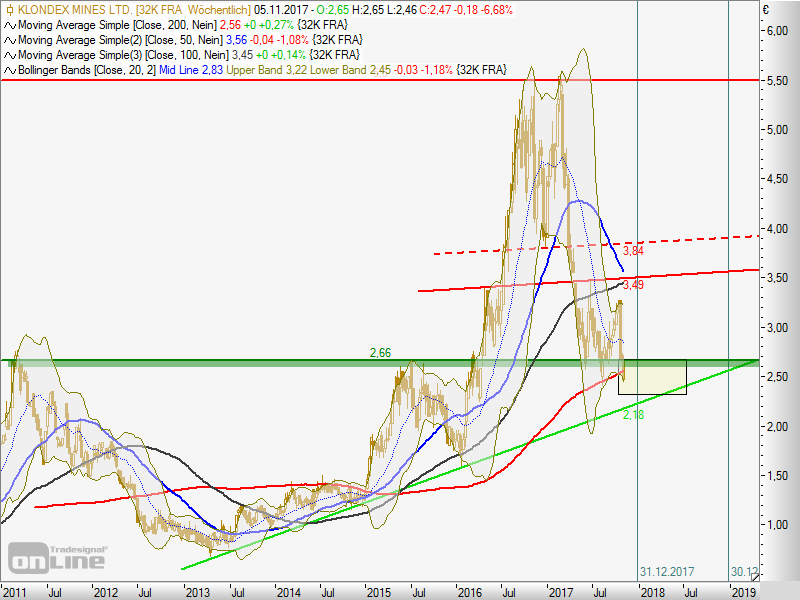Click the resize grip icon at chart corner
This screenshot has width=800, height=600.
point(755,577)
